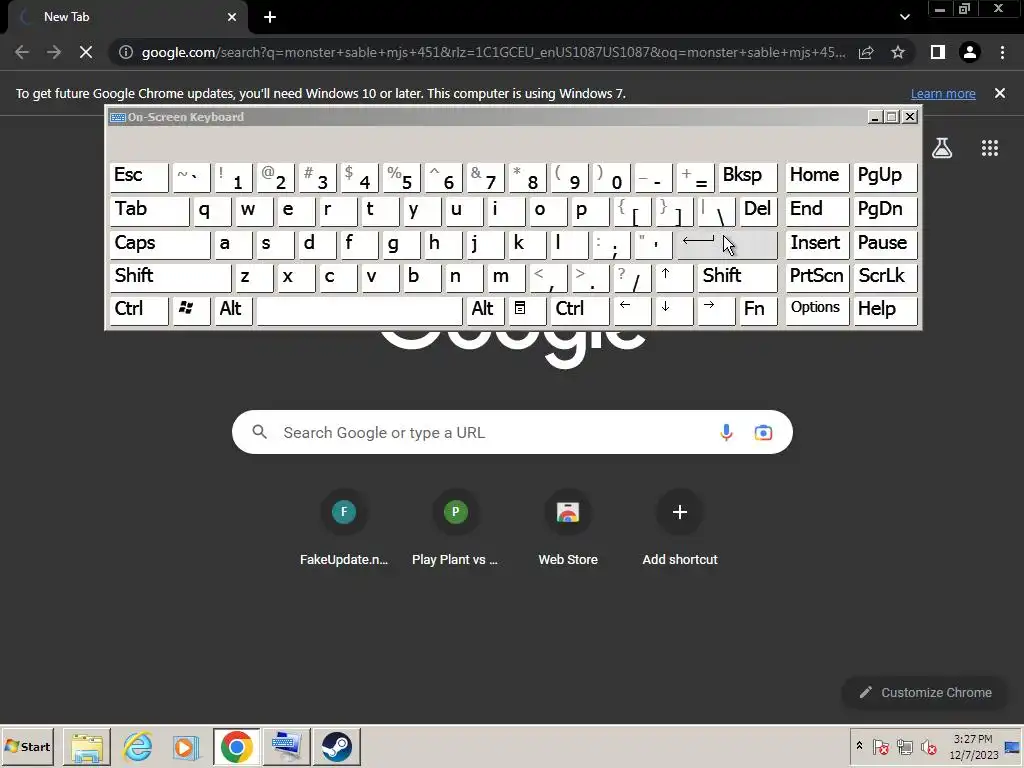Open Steam from the taskbar

click(x=337, y=746)
